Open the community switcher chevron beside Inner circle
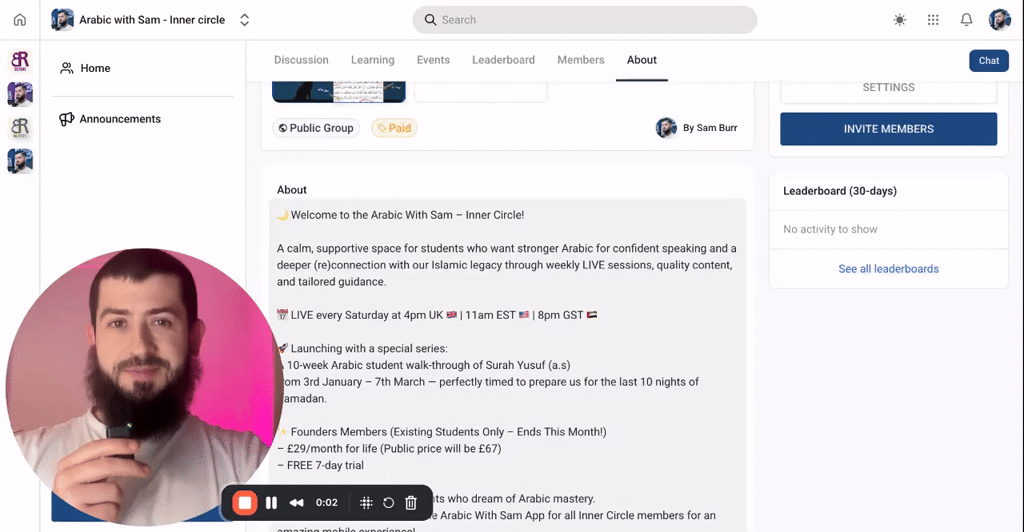The width and height of the screenshot is (1024, 532). (x=244, y=20)
